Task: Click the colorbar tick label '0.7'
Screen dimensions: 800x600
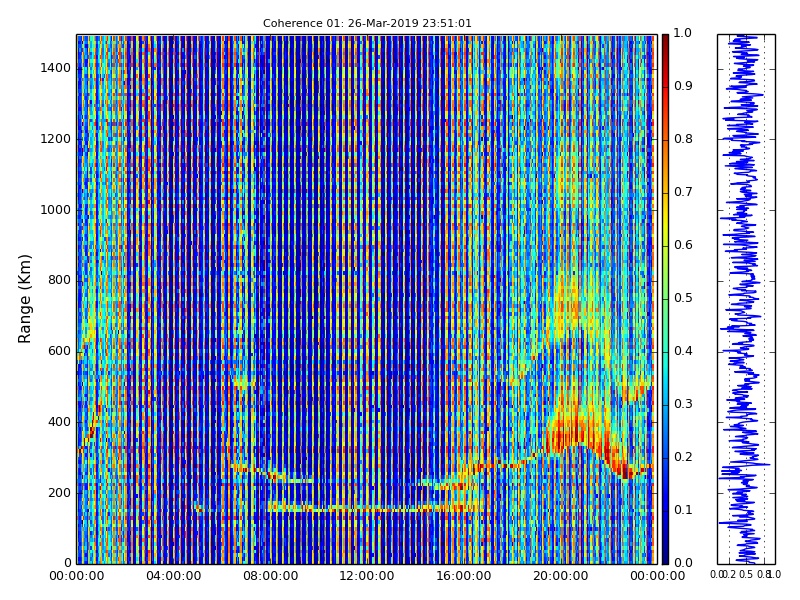Action: (x=683, y=192)
